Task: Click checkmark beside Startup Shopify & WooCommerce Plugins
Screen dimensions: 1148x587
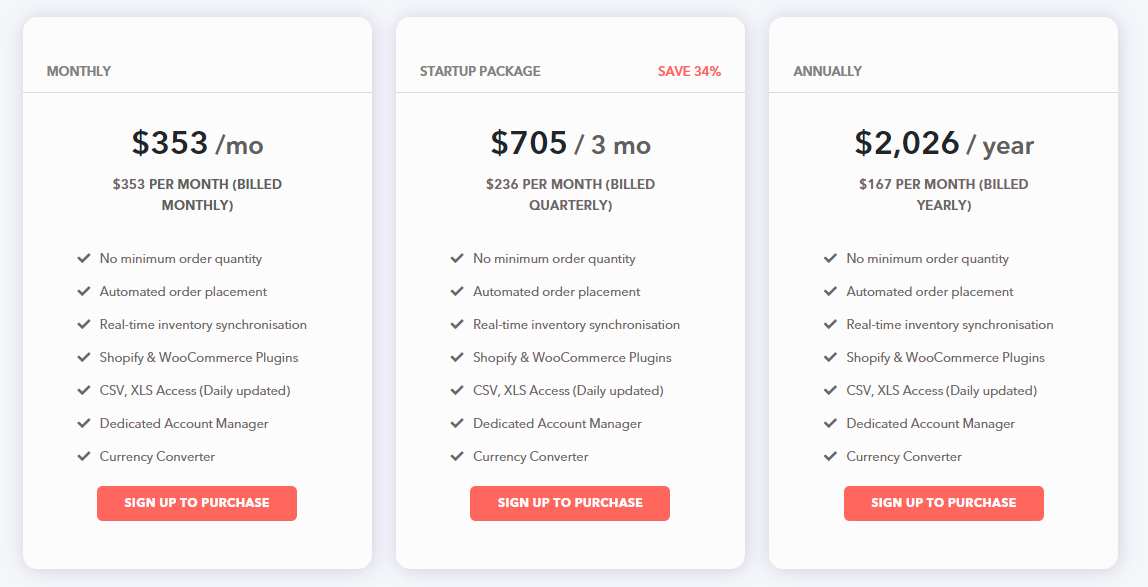Action: [457, 357]
